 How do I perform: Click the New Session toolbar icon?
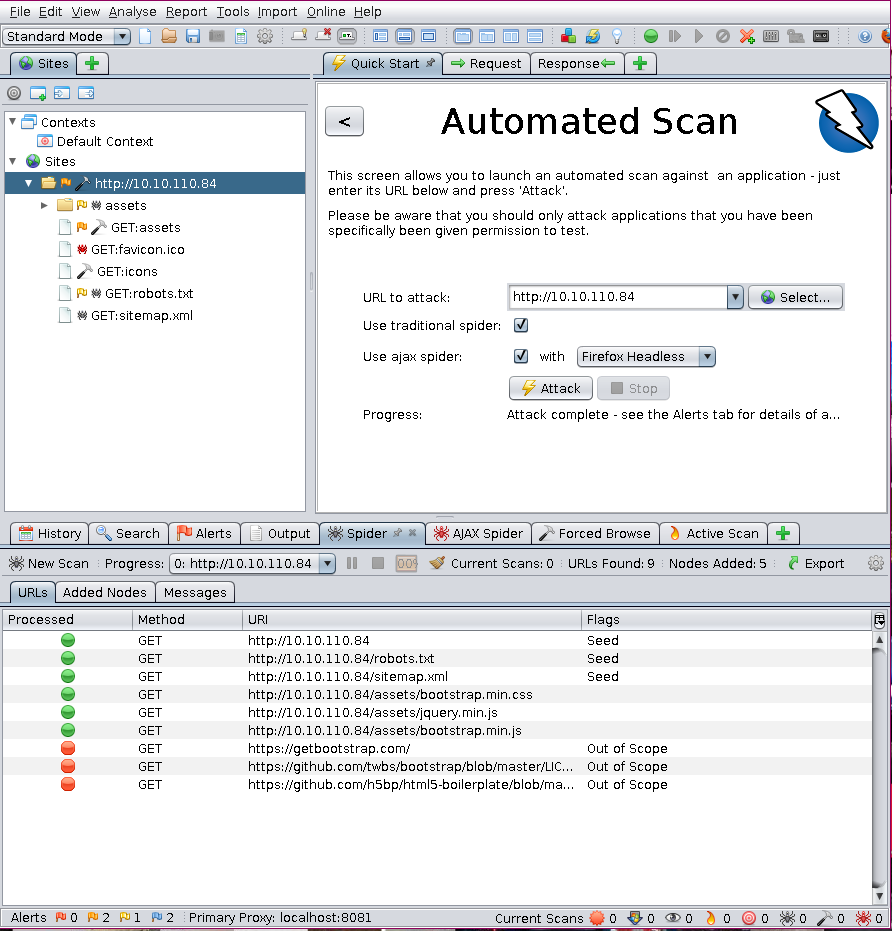[x=145, y=36]
